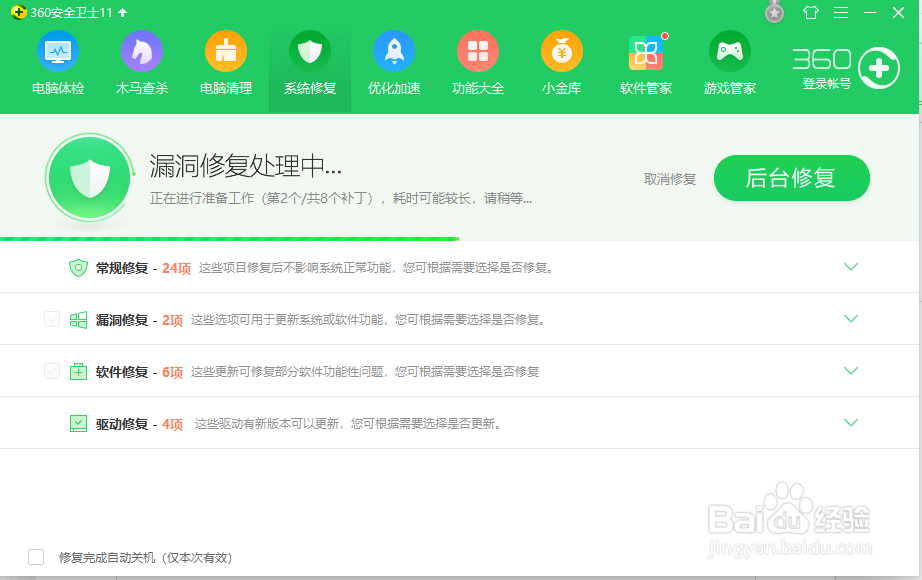Expand the 常规修复 row chevron

tap(850, 266)
